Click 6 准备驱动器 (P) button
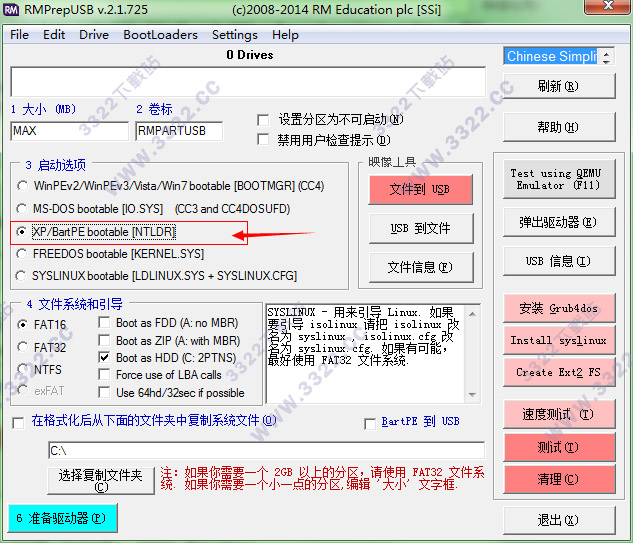 [x=63, y=518]
